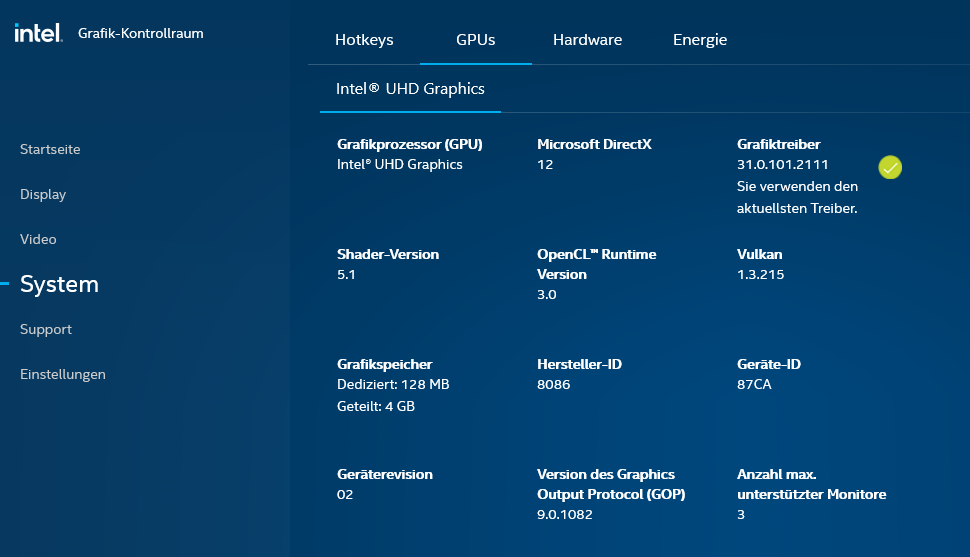Click the Vulkan version 1.3.215
Image resolution: width=970 pixels, height=557 pixels.
coord(760,275)
